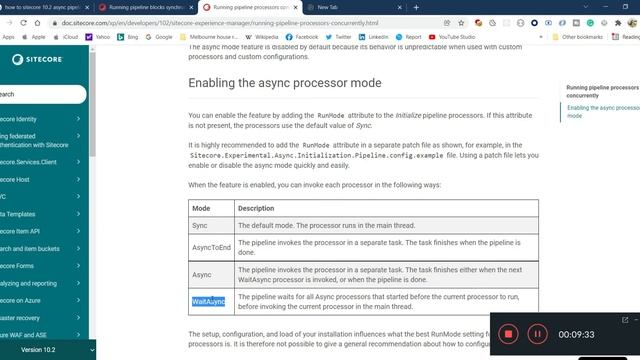Screen dimensions: 640x360
Task: Click the Sync mode cell
Action: click(x=211, y=225)
